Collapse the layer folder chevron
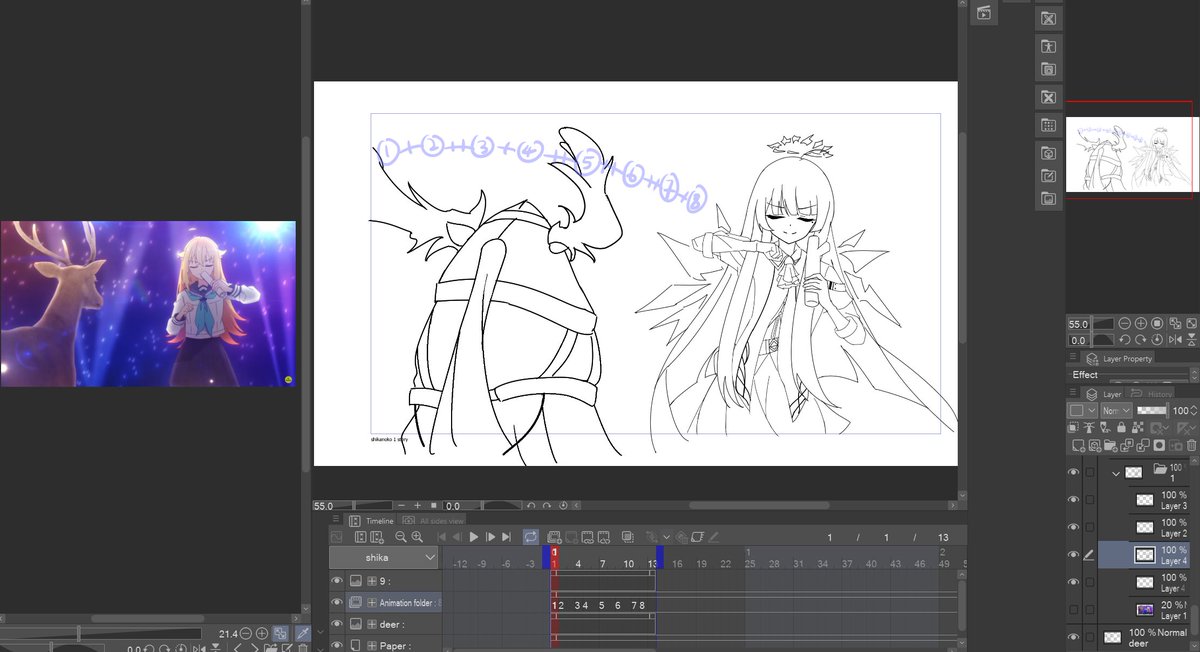Viewport: 1200px width, 652px height. point(1116,472)
